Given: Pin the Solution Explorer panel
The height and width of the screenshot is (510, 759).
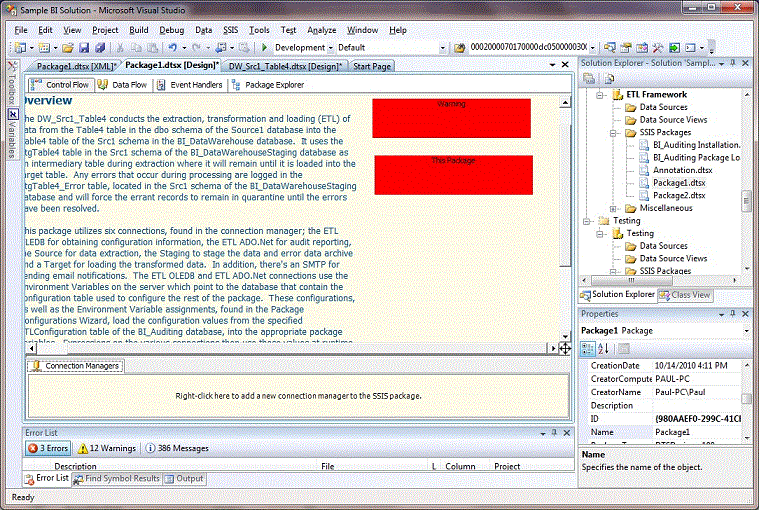Looking at the screenshot, I should 733,63.
